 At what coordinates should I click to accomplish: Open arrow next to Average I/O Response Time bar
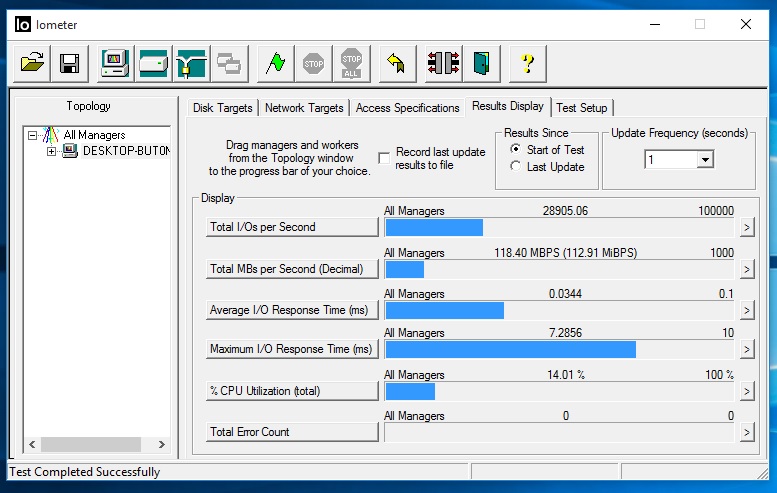747,311
